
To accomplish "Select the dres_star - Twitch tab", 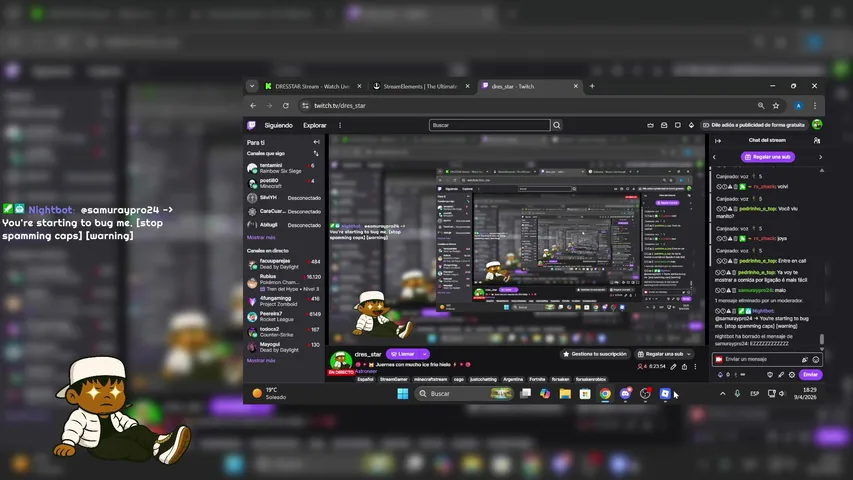I will [529, 86].
